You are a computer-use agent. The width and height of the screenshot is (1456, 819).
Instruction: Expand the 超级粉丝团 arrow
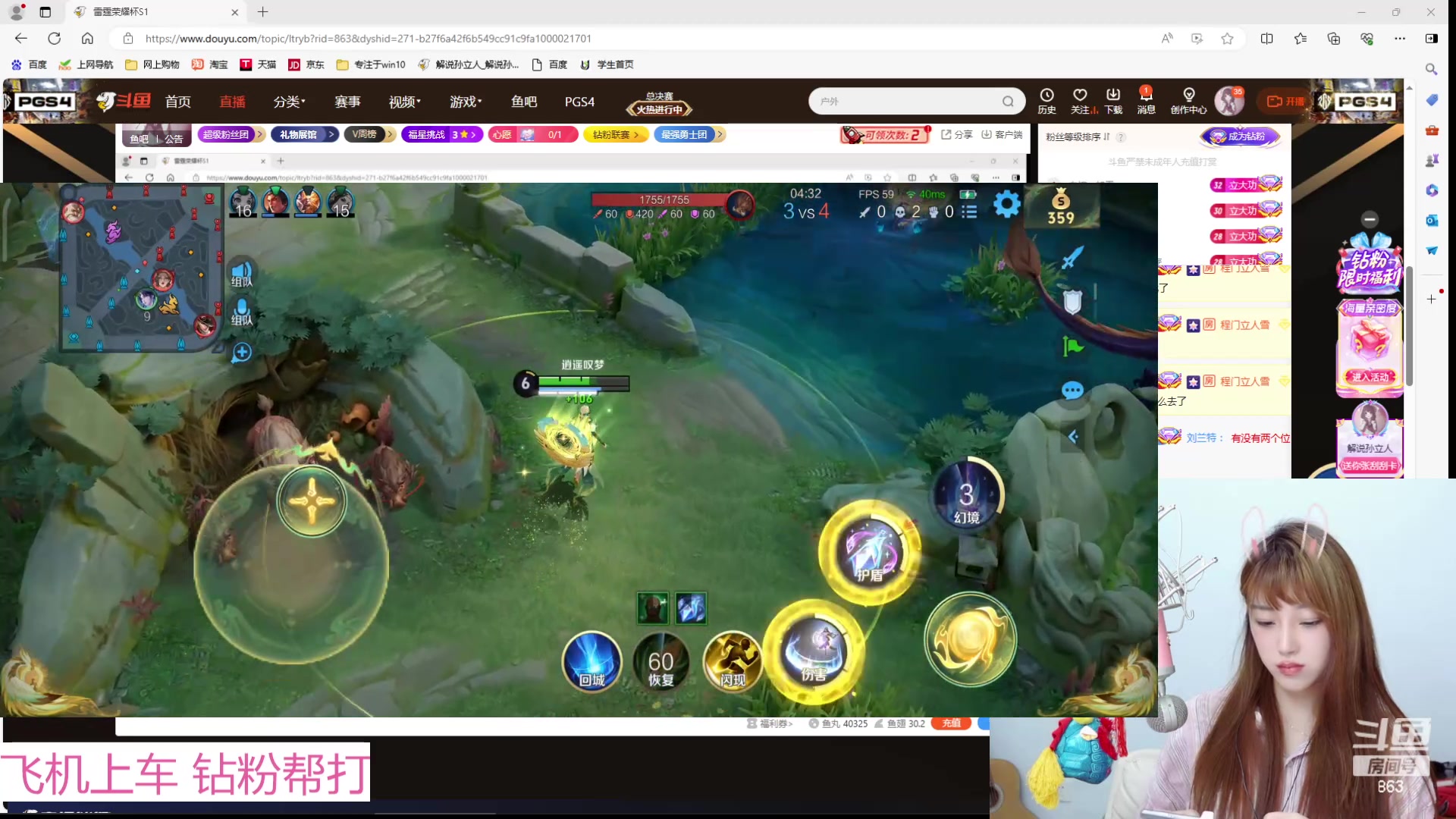tap(259, 134)
